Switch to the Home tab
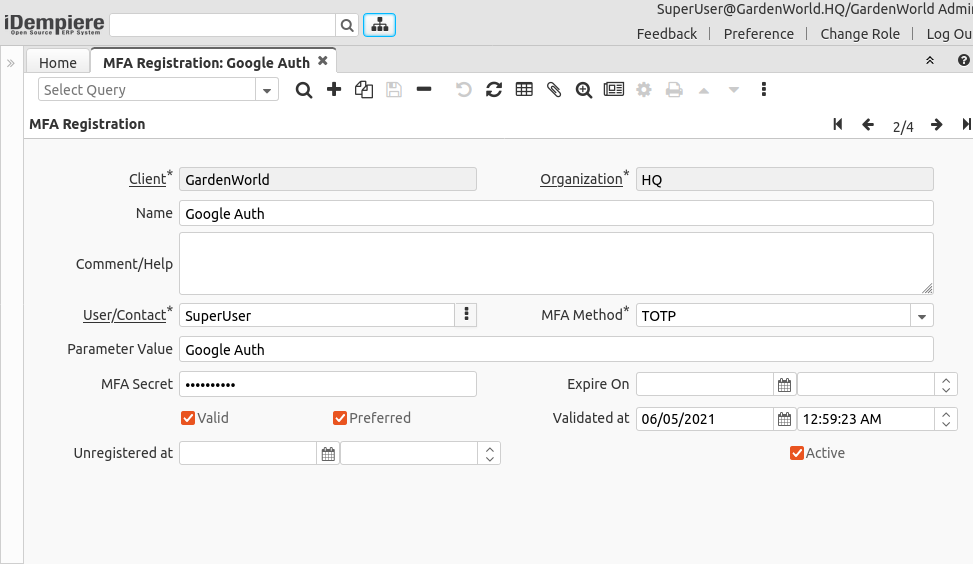This screenshot has width=973, height=564. pos(58,63)
